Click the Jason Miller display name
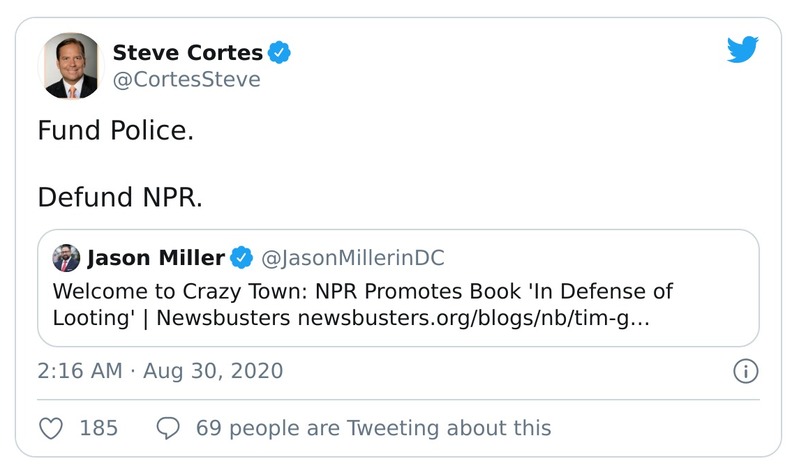 pos(156,258)
